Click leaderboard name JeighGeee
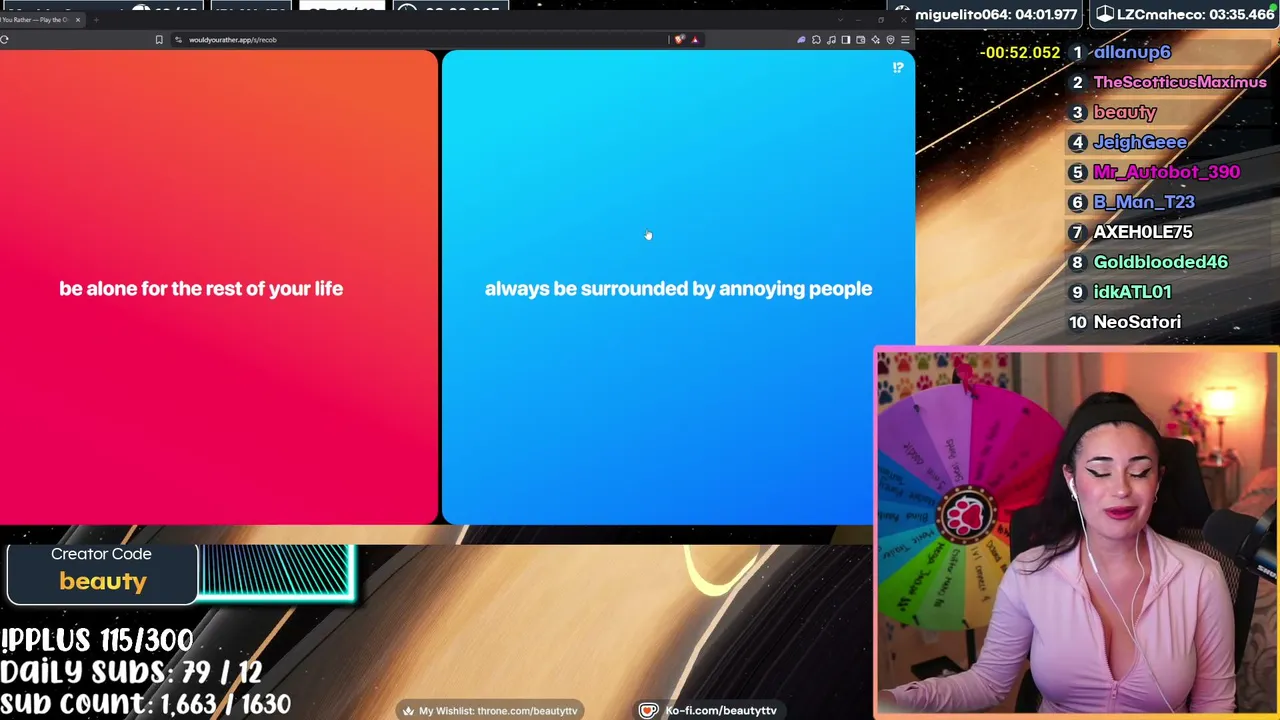 click(1140, 142)
